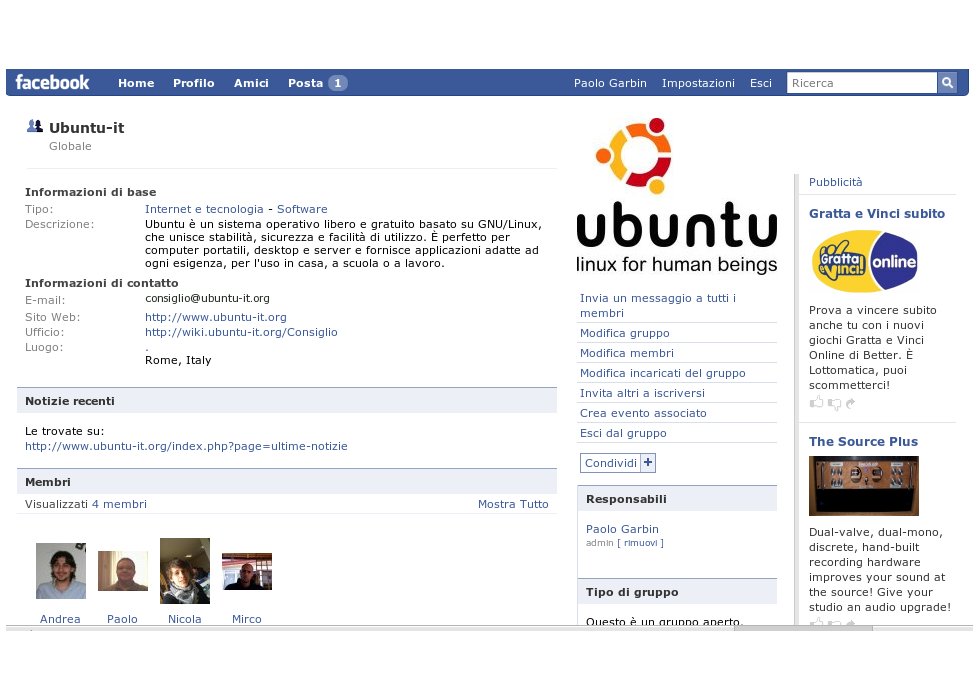Go to Home in the top bar

coord(136,83)
